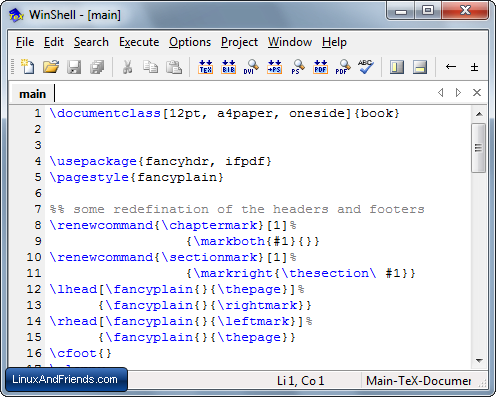Click \markboth on line 9
The height and width of the screenshot is (397, 496).
tap(229, 242)
